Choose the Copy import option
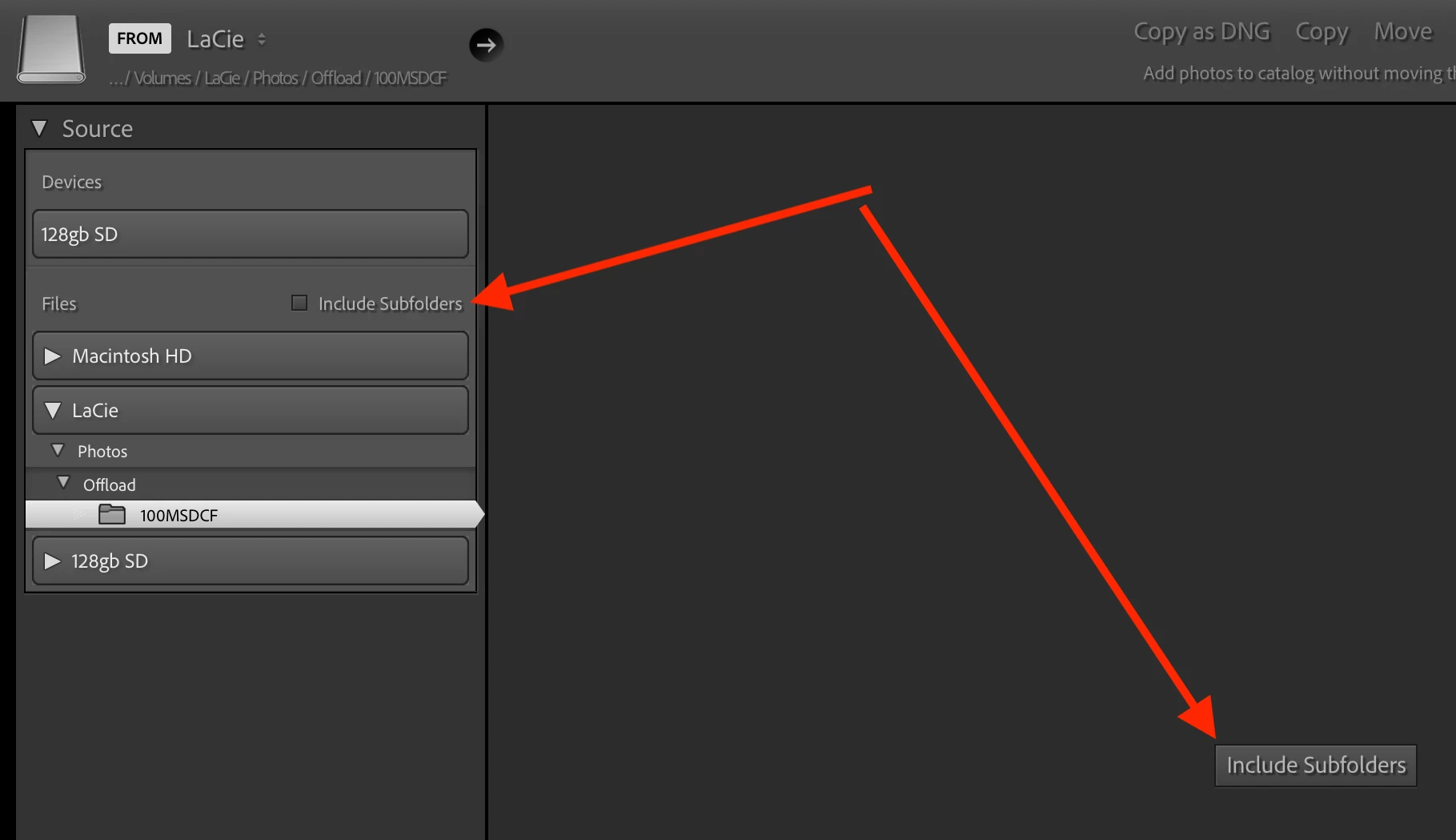 (x=1322, y=32)
